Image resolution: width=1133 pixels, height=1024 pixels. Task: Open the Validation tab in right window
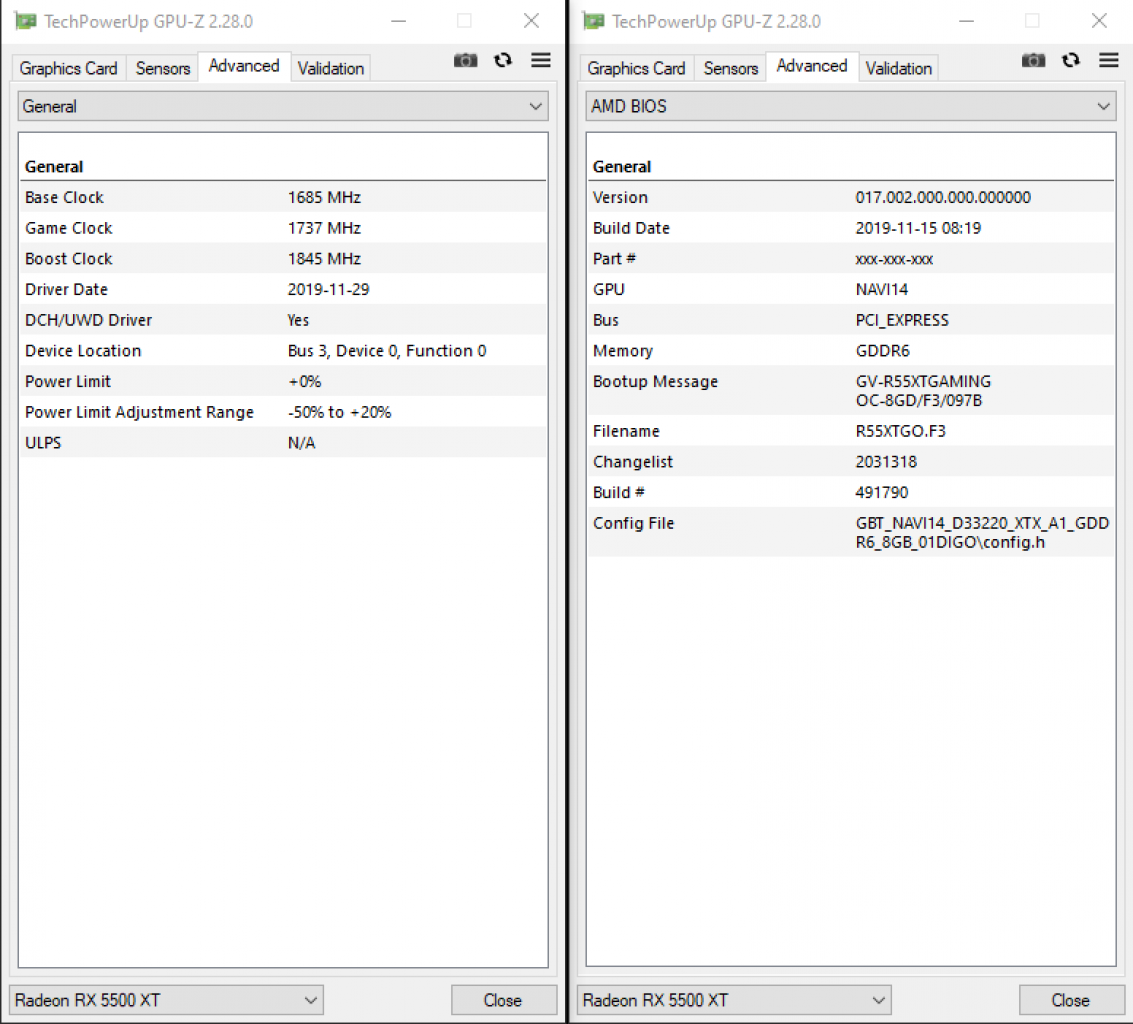[x=899, y=69]
